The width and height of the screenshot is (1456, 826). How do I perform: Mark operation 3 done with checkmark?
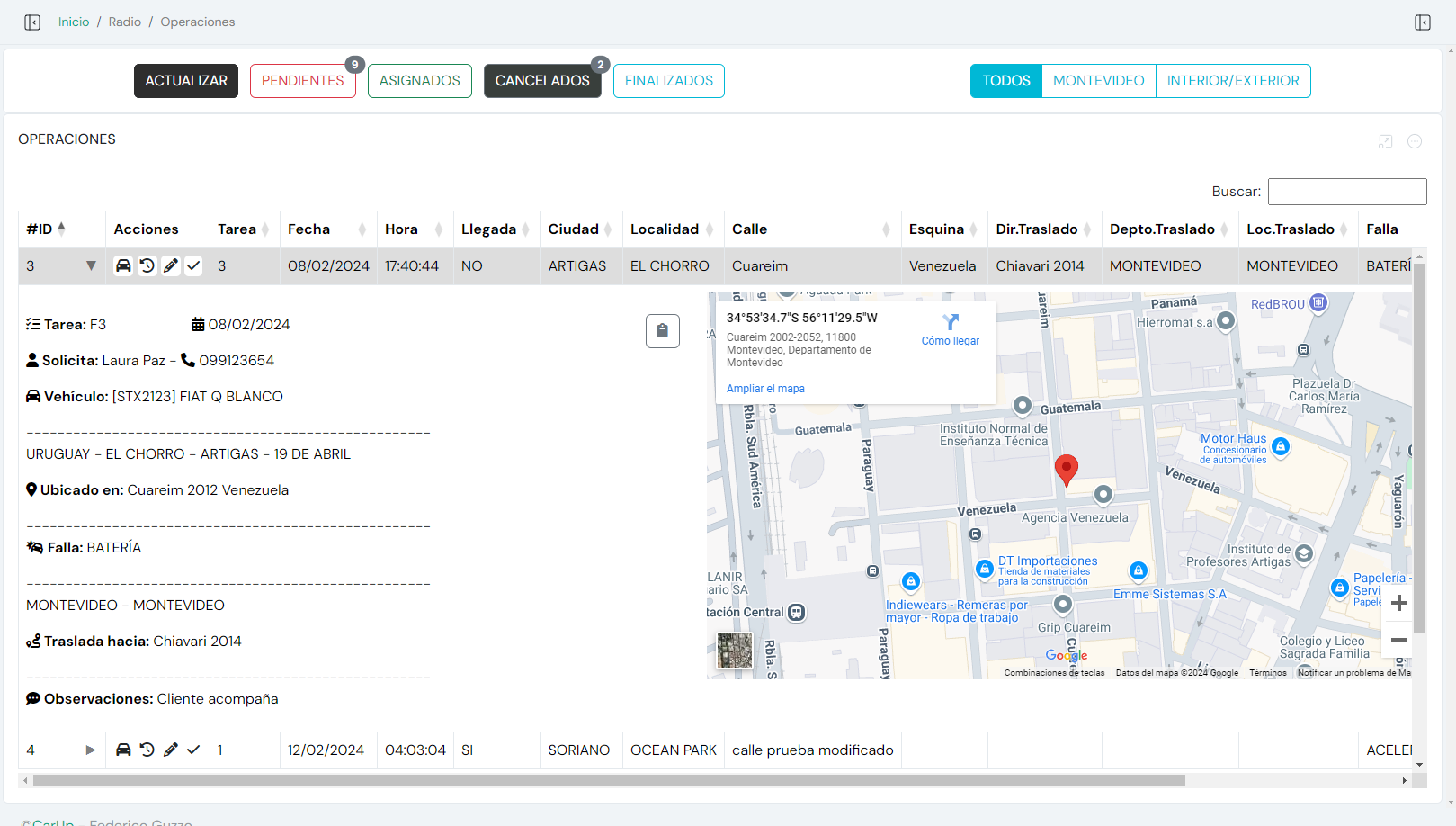193,265
